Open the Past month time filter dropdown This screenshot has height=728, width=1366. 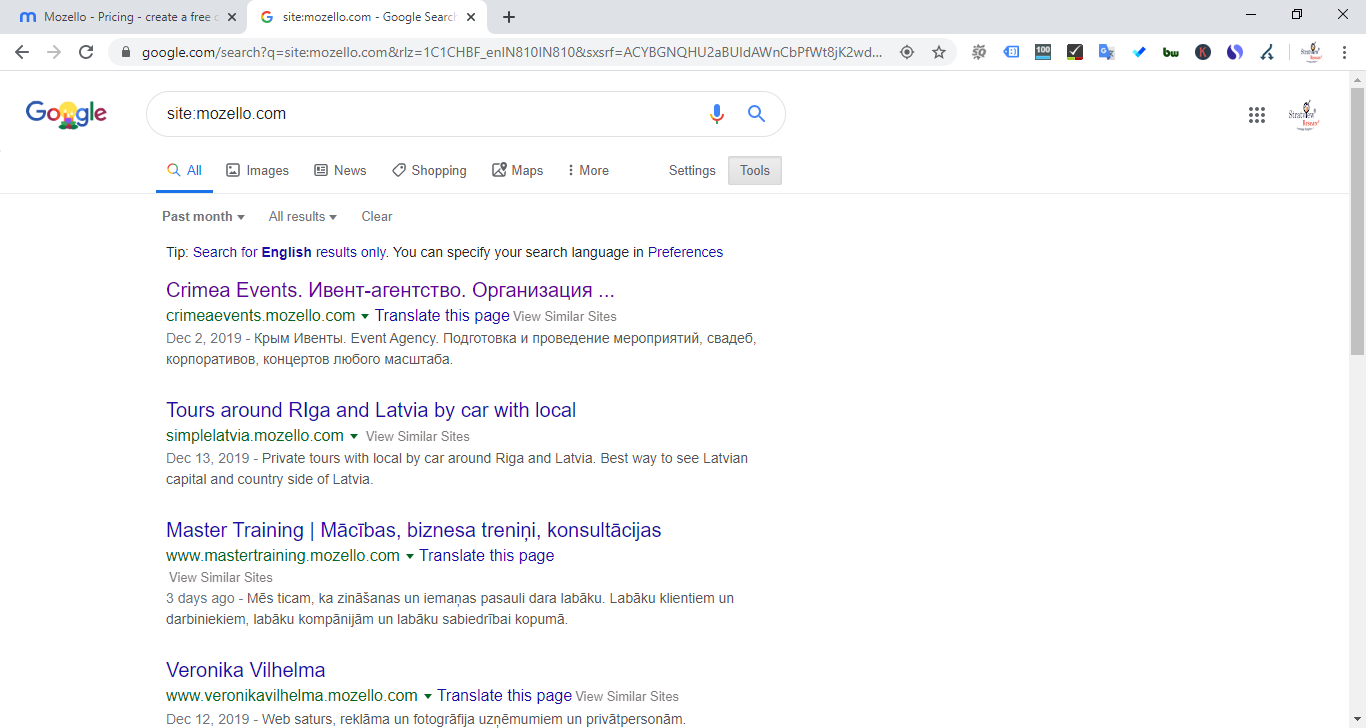point(204,217)
